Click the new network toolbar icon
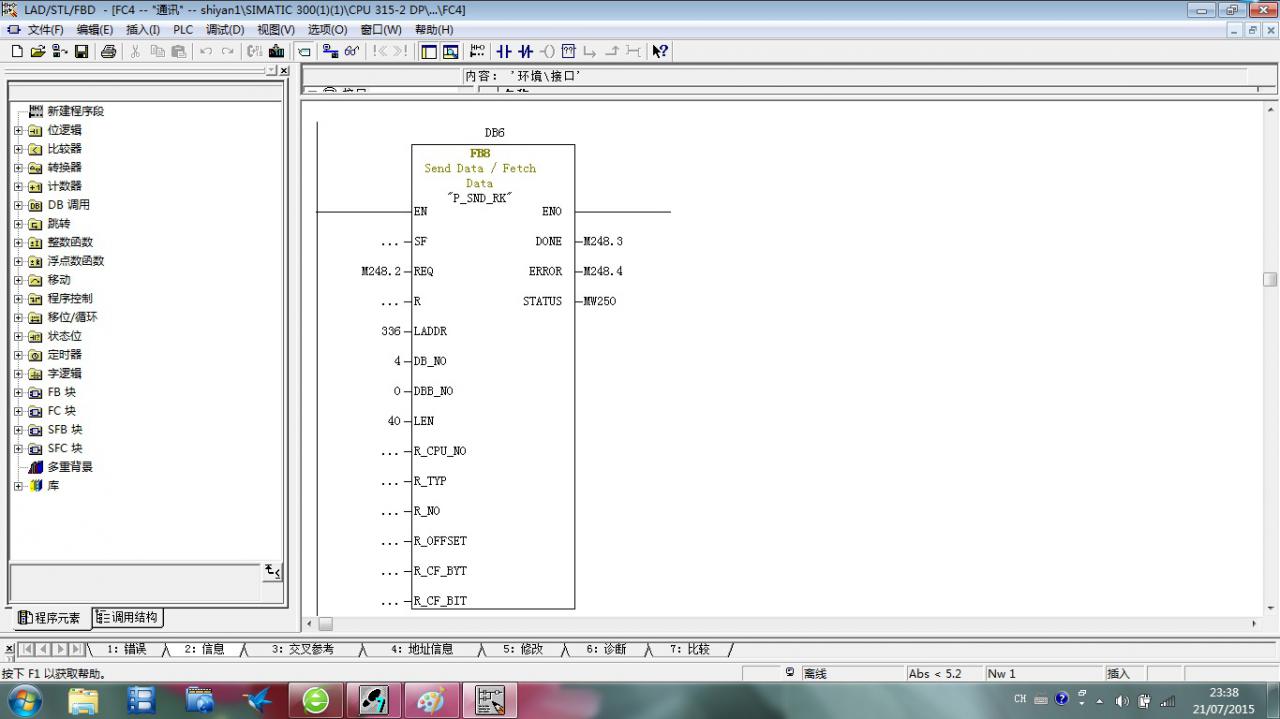This screenshot has height=719, width=1280. (477, 51)
